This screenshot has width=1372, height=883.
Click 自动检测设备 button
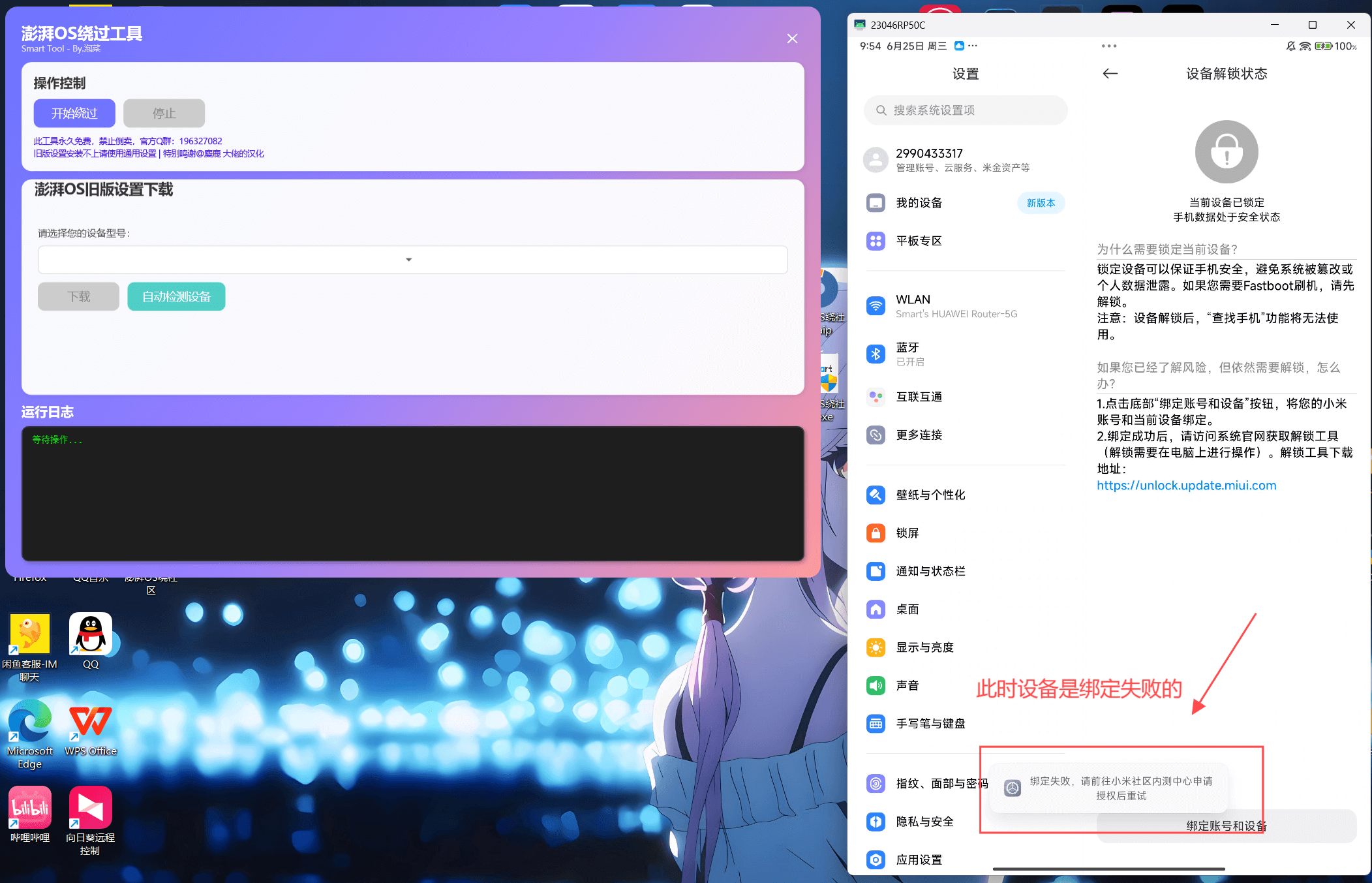[176, 297]
